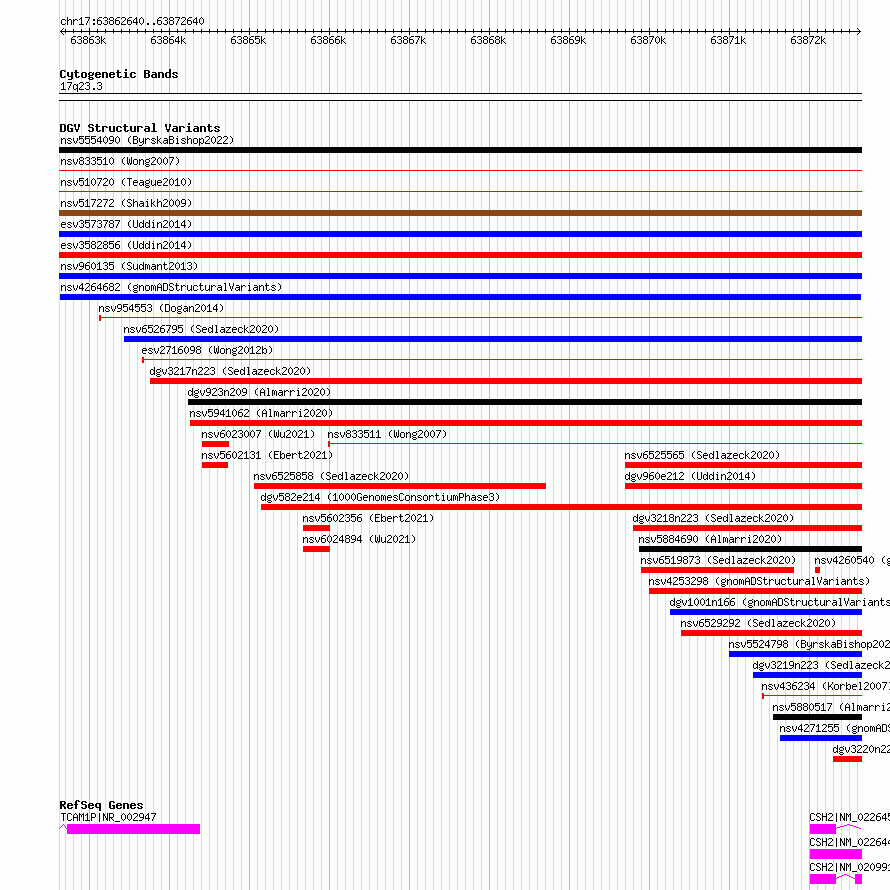Viewport: 890px width, 890px height.
Task: Click the blue dgv1001n166 variant bar
Action: coord(766,612)
